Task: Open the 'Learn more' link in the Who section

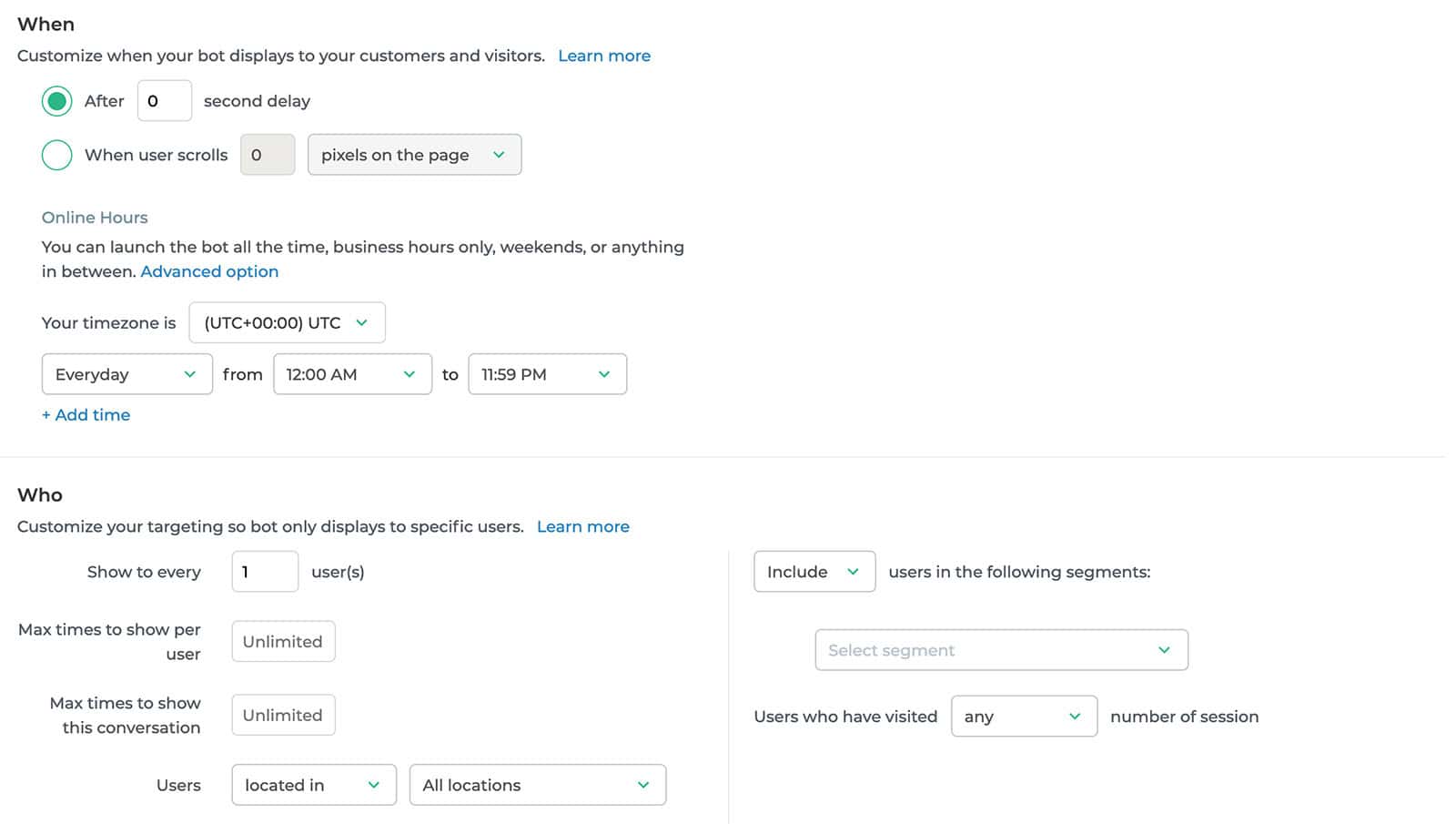Action: (x=583, y=526)
